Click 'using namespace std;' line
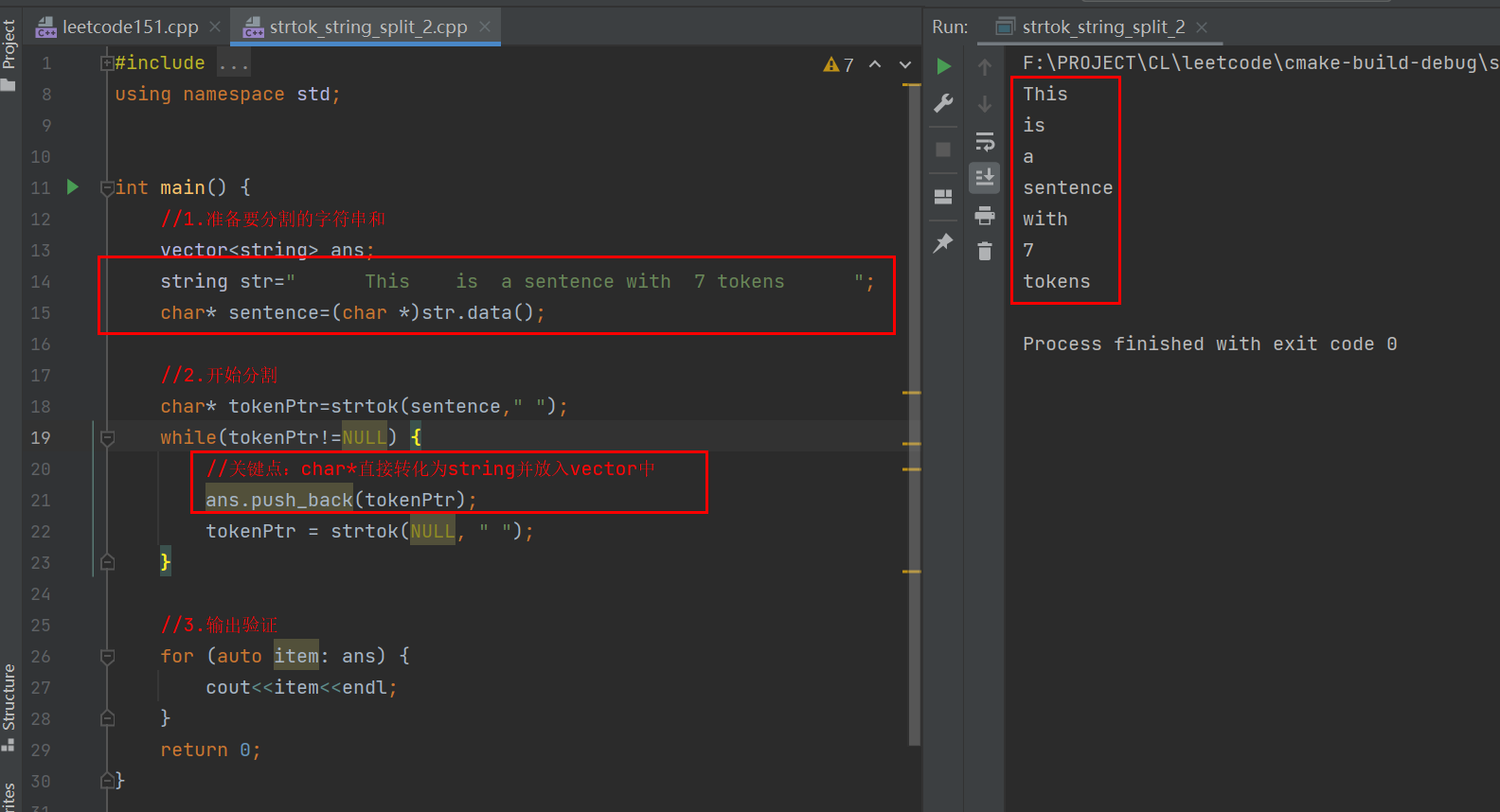 click(227, 94)
